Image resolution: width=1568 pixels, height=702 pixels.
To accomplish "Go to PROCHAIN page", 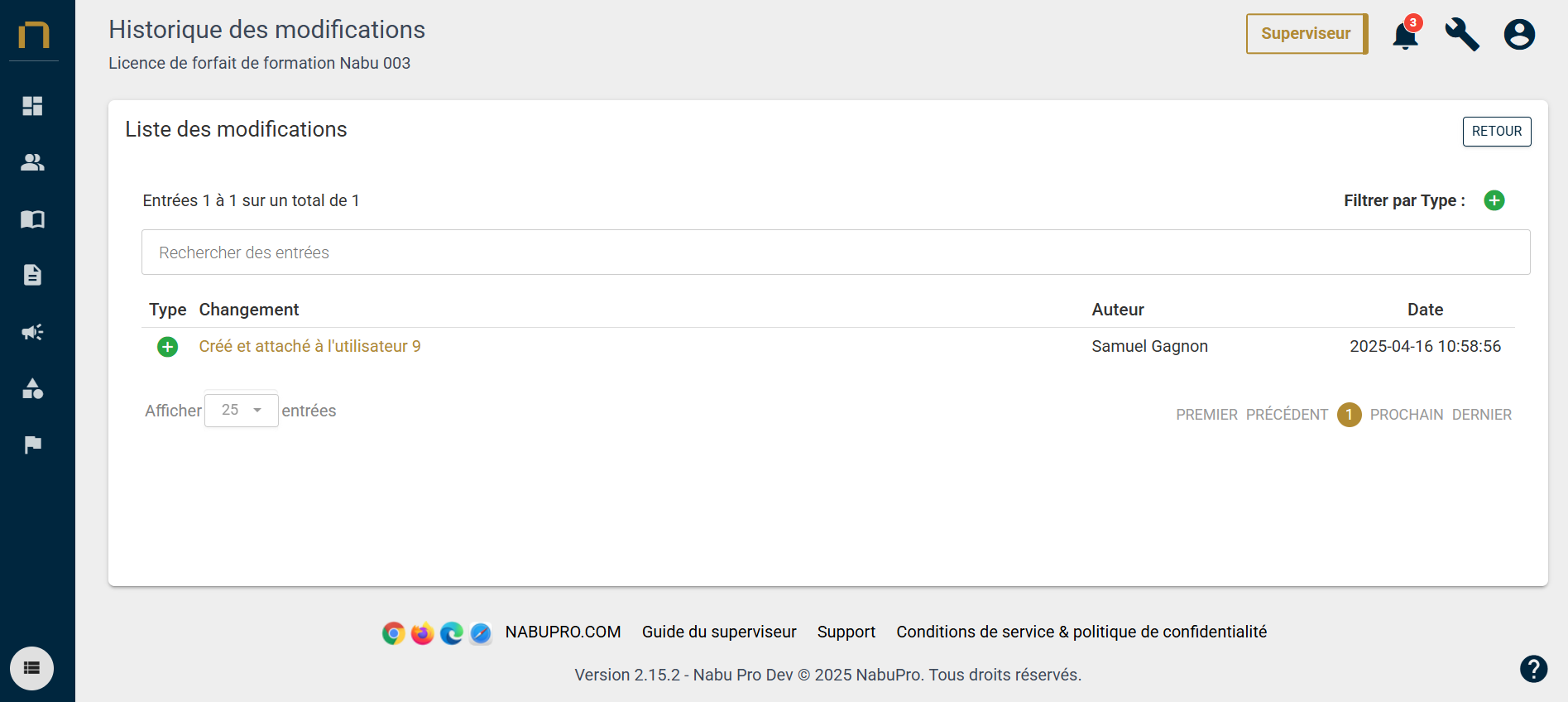I will (x=1406, y=415).
